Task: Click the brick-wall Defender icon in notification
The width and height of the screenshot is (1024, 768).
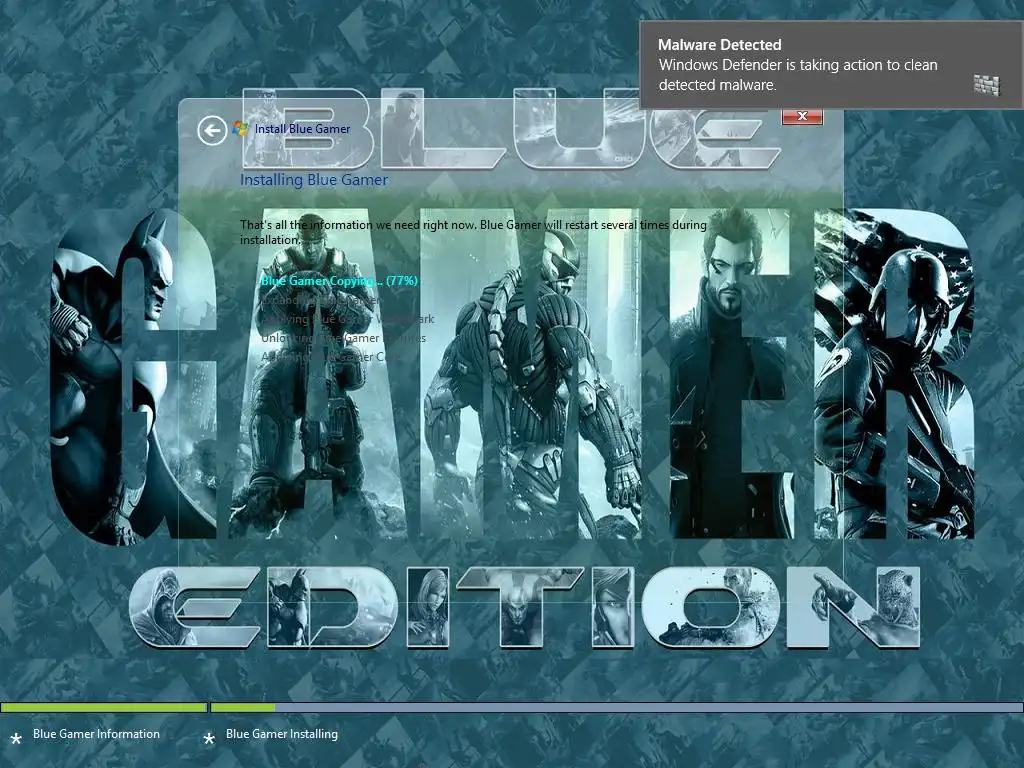Action: pos(986,85)
